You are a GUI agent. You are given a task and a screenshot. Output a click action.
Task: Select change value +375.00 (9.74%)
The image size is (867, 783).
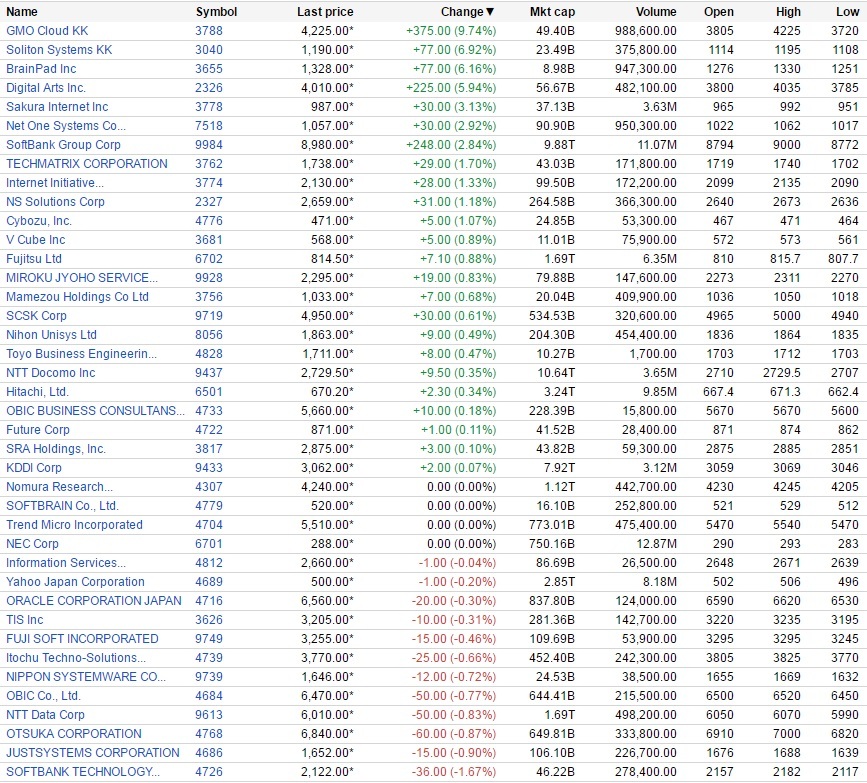451,31
